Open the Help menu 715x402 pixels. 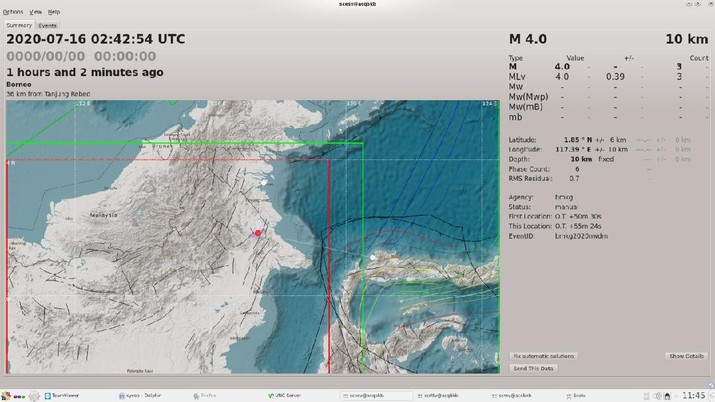point(54,11)
